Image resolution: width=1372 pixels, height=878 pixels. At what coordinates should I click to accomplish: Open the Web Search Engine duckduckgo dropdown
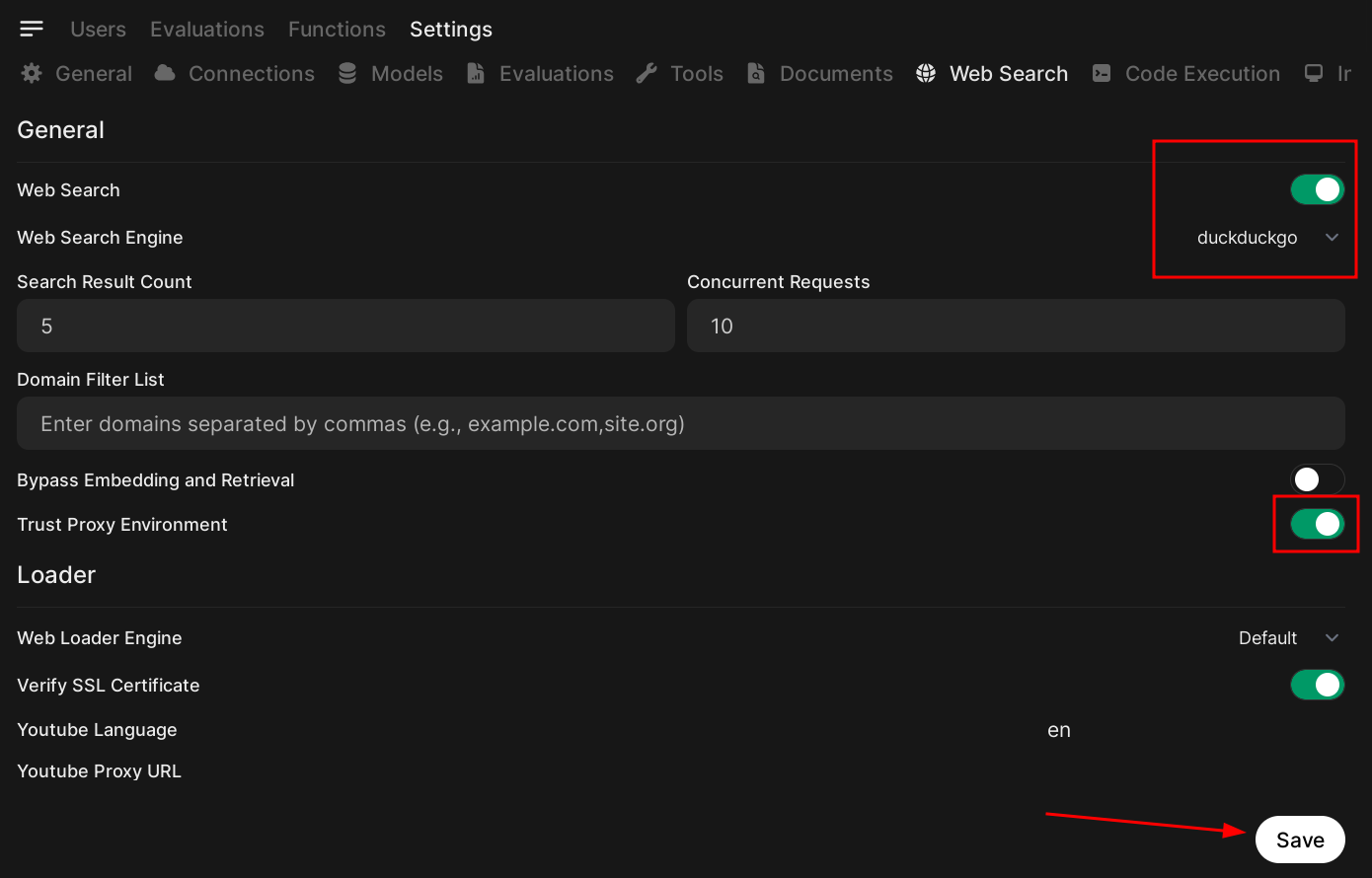tap(1267, 238)
